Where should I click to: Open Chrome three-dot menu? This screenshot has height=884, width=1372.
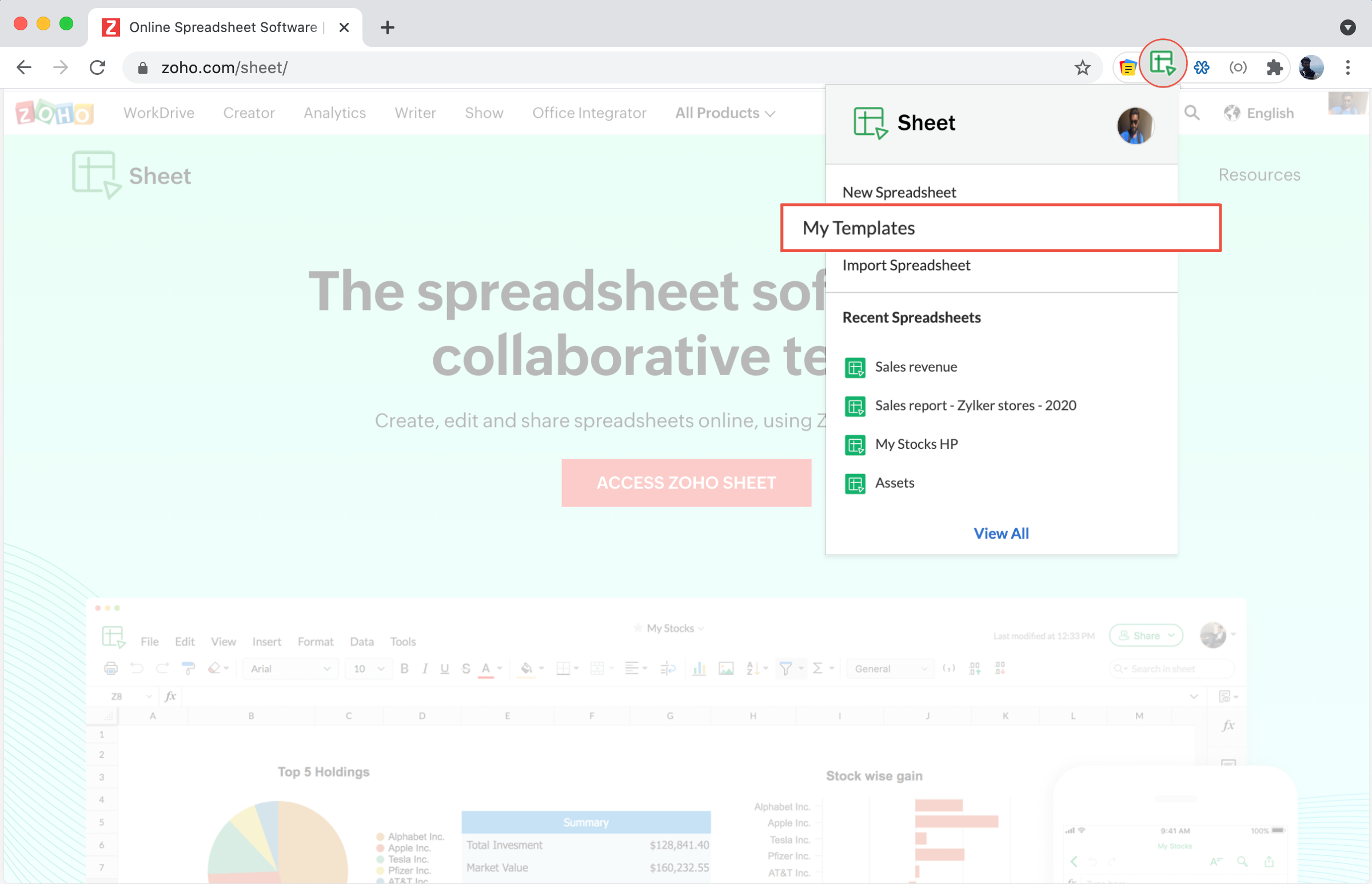pyautogui.click(x=1347, y=67)
